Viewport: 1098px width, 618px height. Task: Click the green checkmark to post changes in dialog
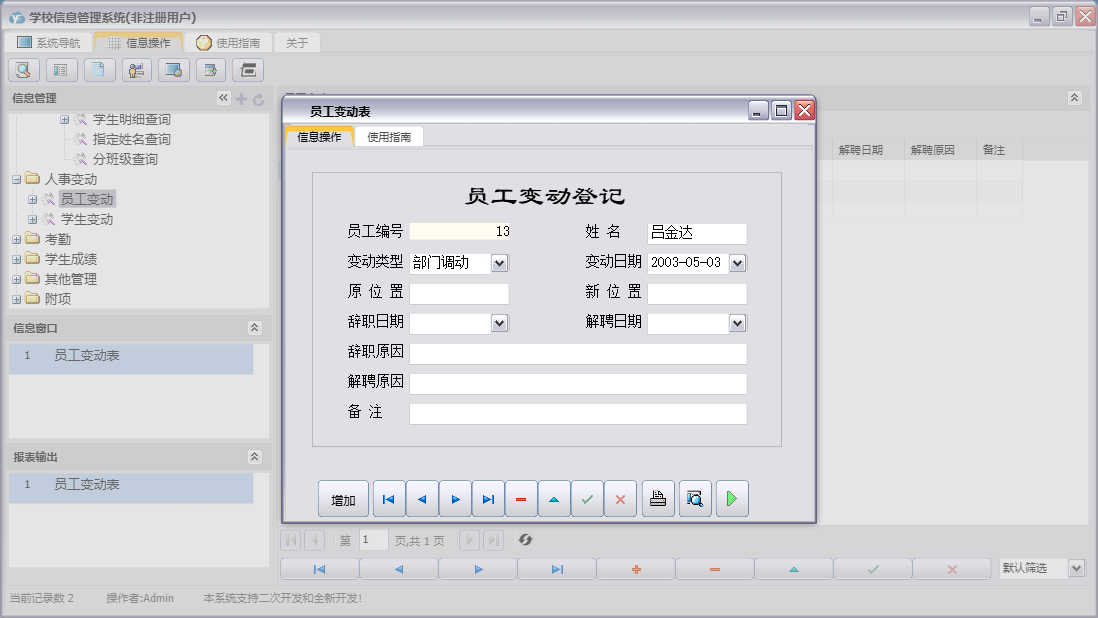587,499
